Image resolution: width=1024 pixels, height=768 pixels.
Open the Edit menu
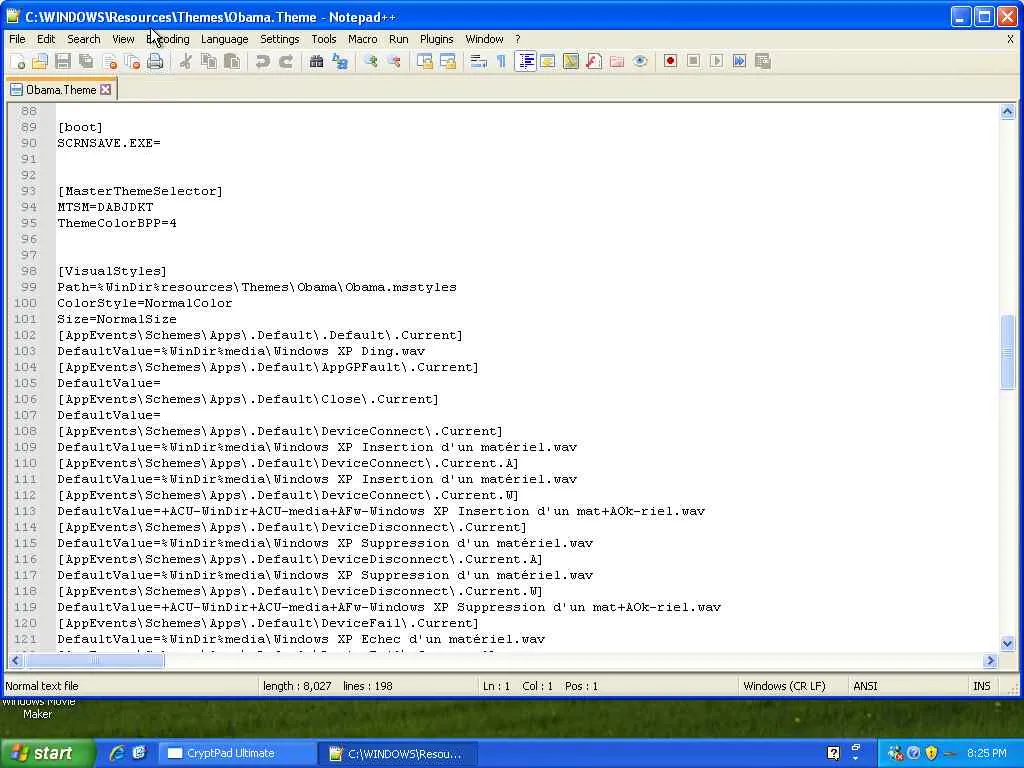tap(46, 39)
